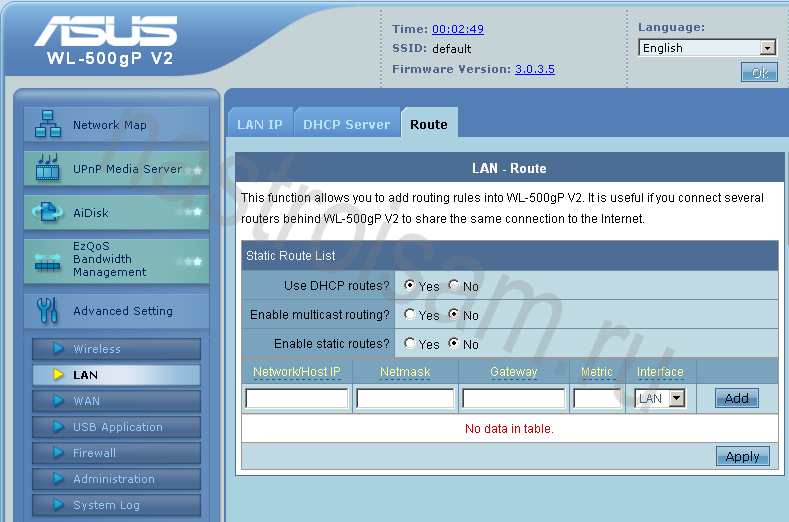This screenshot has height=522, width=789.
Task: Open the Administration menu
Action: pos(116,479)
